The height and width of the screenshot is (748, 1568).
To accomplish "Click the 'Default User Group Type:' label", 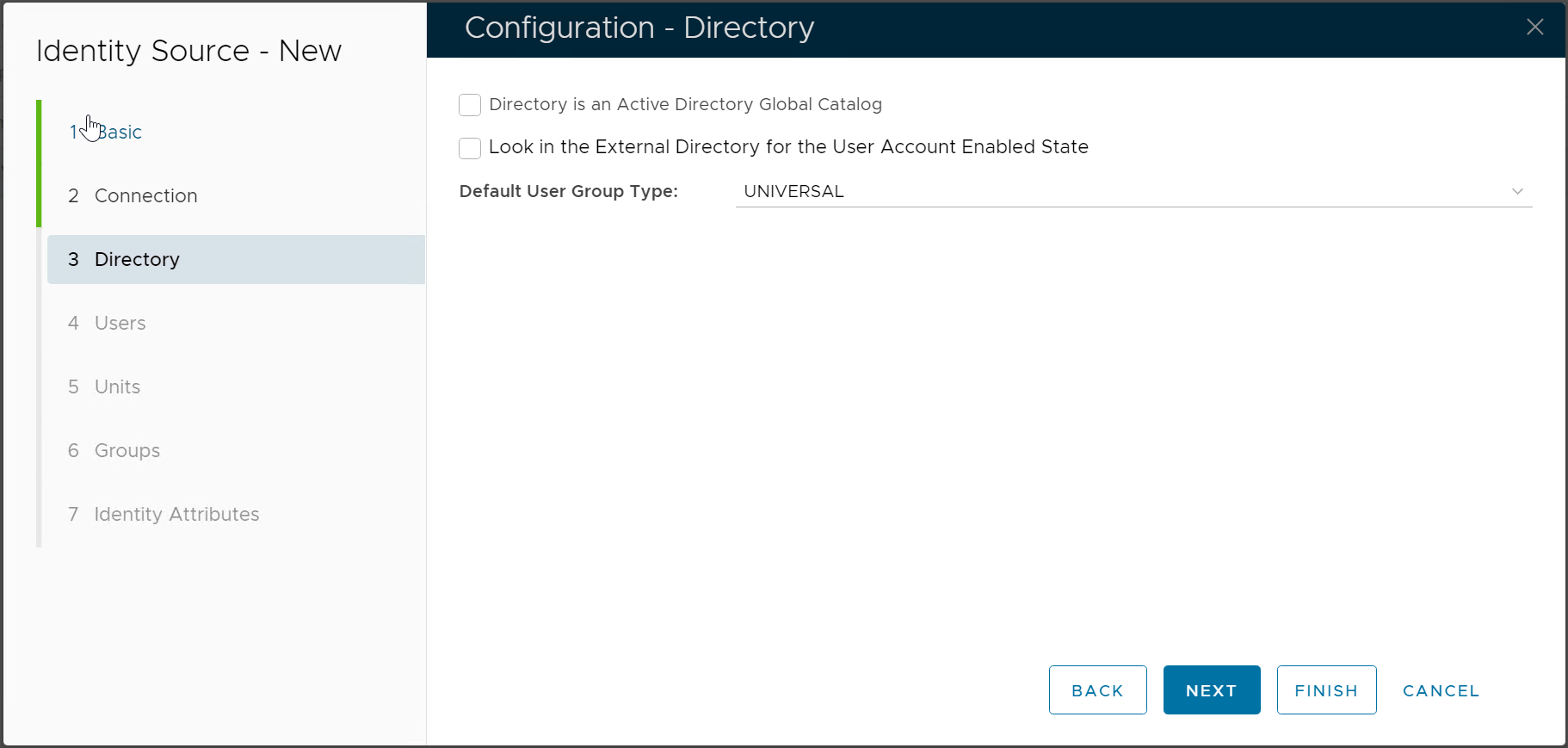I will tap(568, 191).
